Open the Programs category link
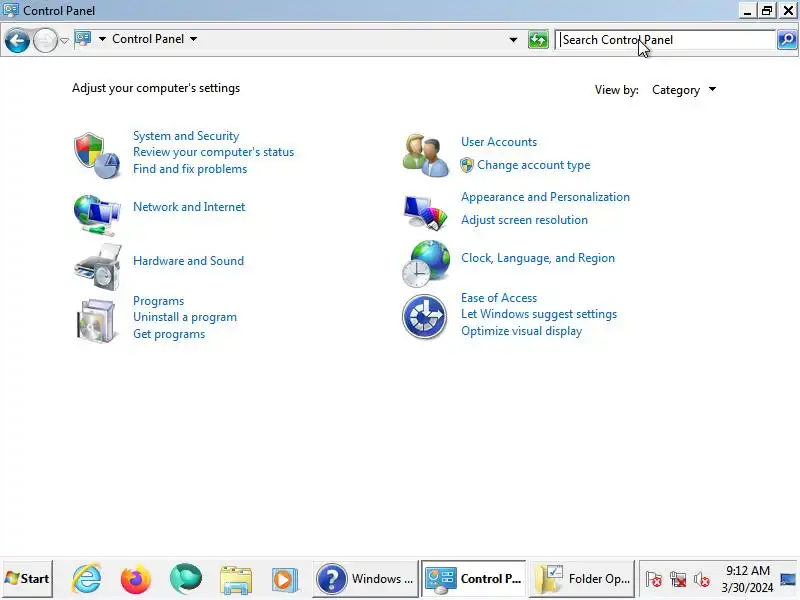The width and height of the screenshot is (800, 600). pyautogui.click(x=158, y=301)
